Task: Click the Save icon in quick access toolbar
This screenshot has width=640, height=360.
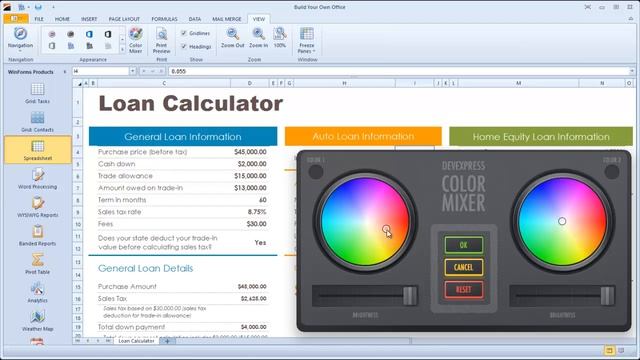Action: tap(38, 7)
